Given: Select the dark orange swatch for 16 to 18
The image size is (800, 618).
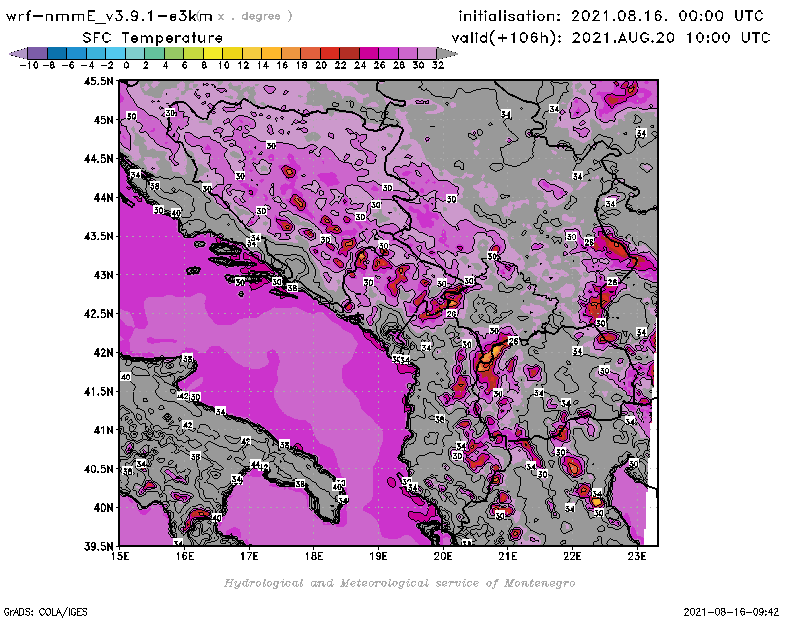Looking at the screenshot, I should (291, 53).
